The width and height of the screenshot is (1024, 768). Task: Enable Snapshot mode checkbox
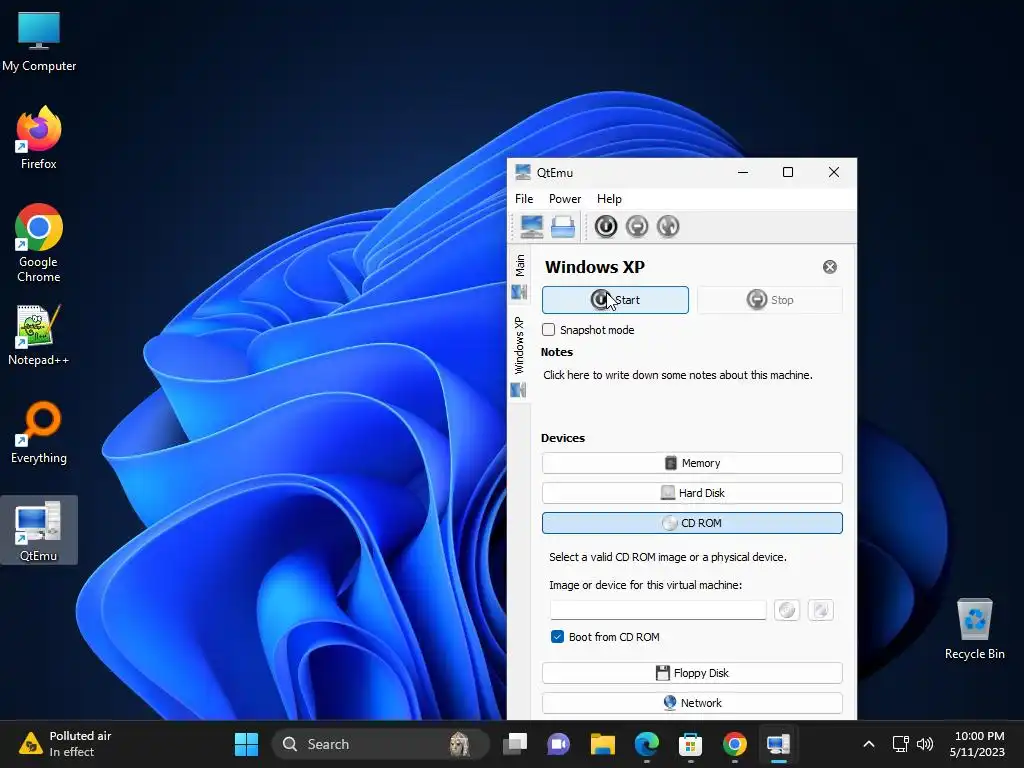[549, 330]
